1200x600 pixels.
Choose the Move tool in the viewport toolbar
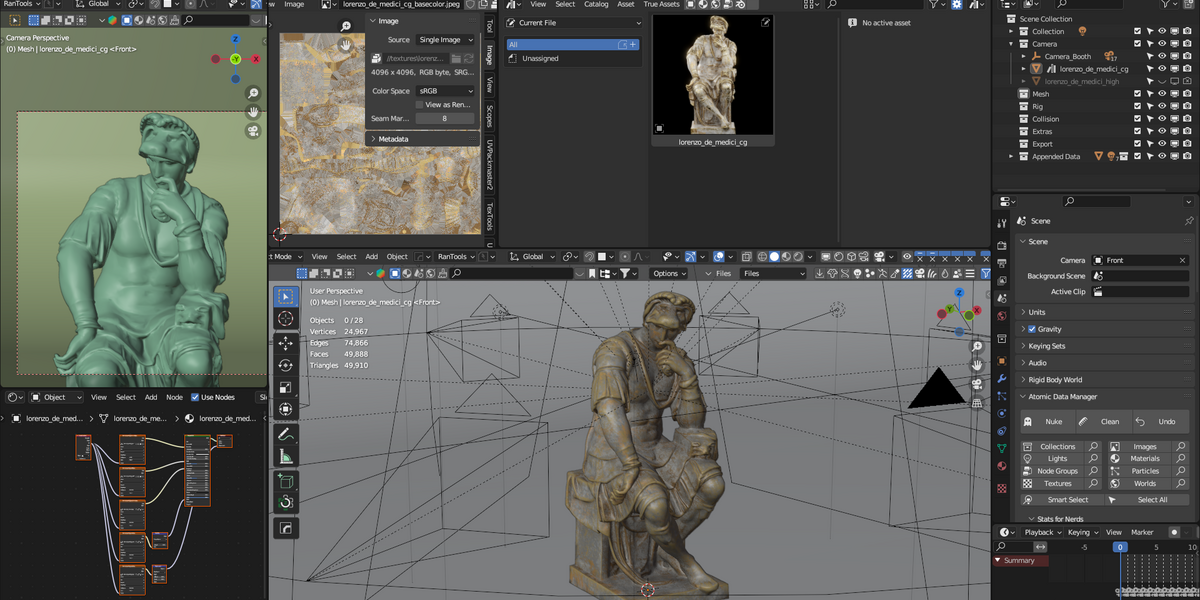(286, 343)
